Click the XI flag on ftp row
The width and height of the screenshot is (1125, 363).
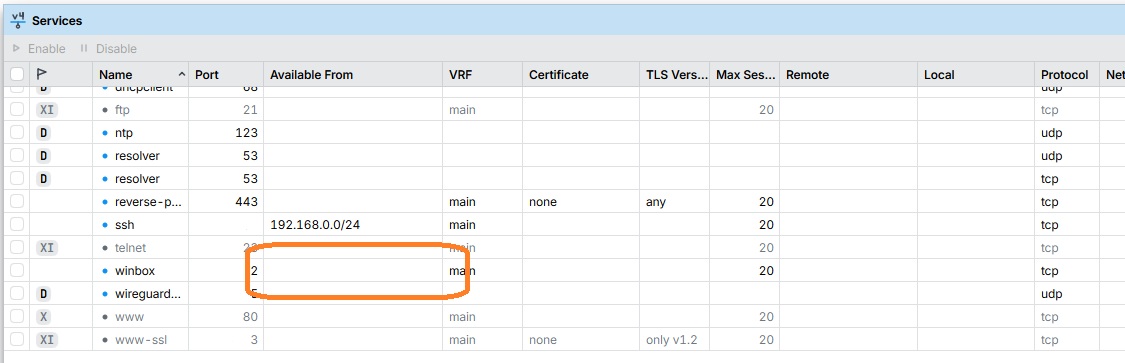pos(47,110)
